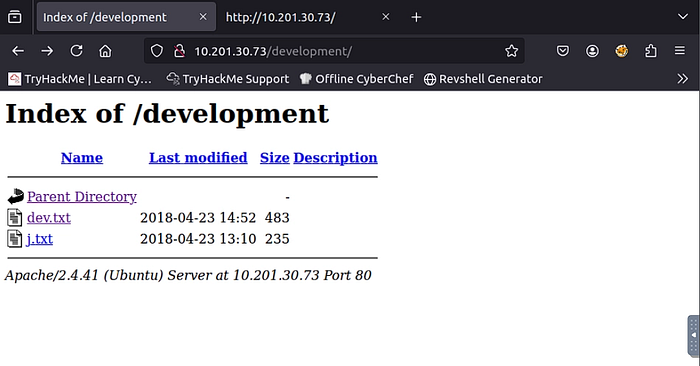Close the Index of /development tab
Screen dimensions: 700x366
tap(203, 17)
